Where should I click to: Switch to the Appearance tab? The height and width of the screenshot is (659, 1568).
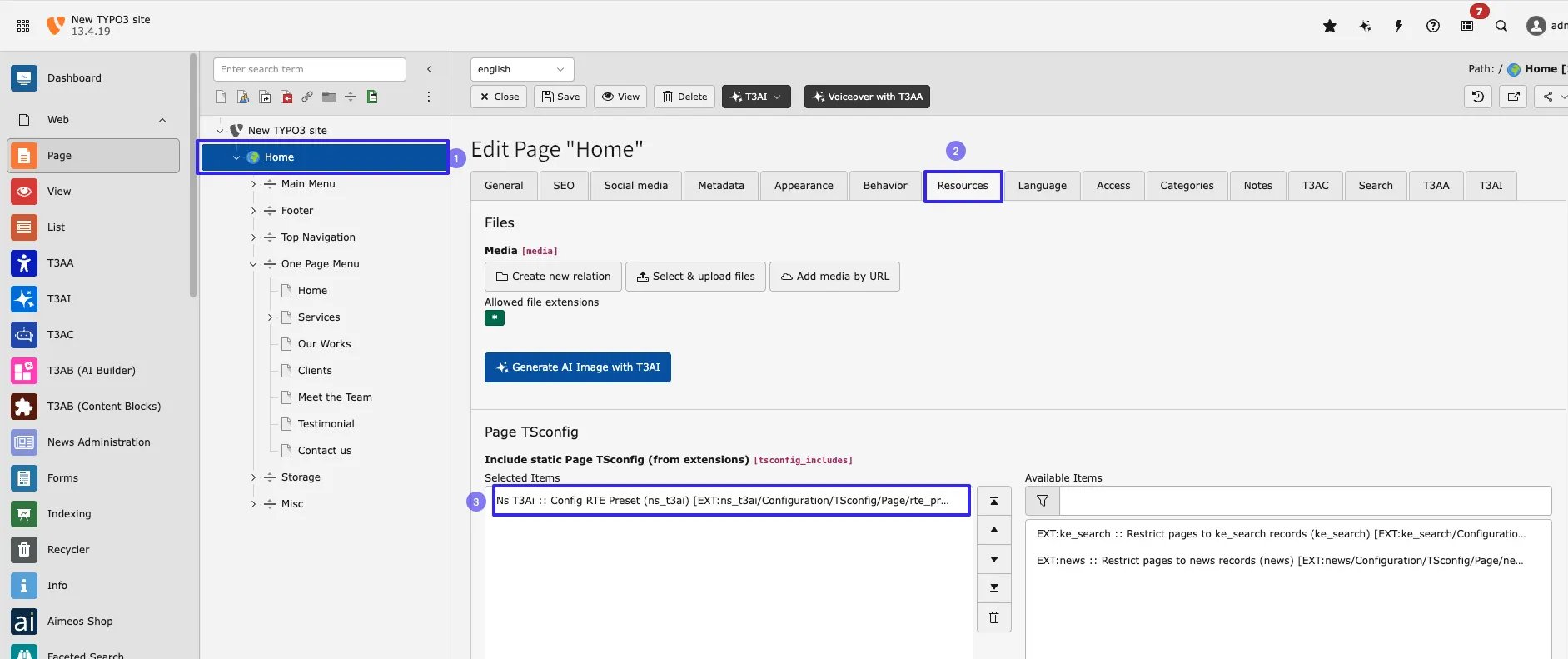pyautogui.click(x=804, y=186)
